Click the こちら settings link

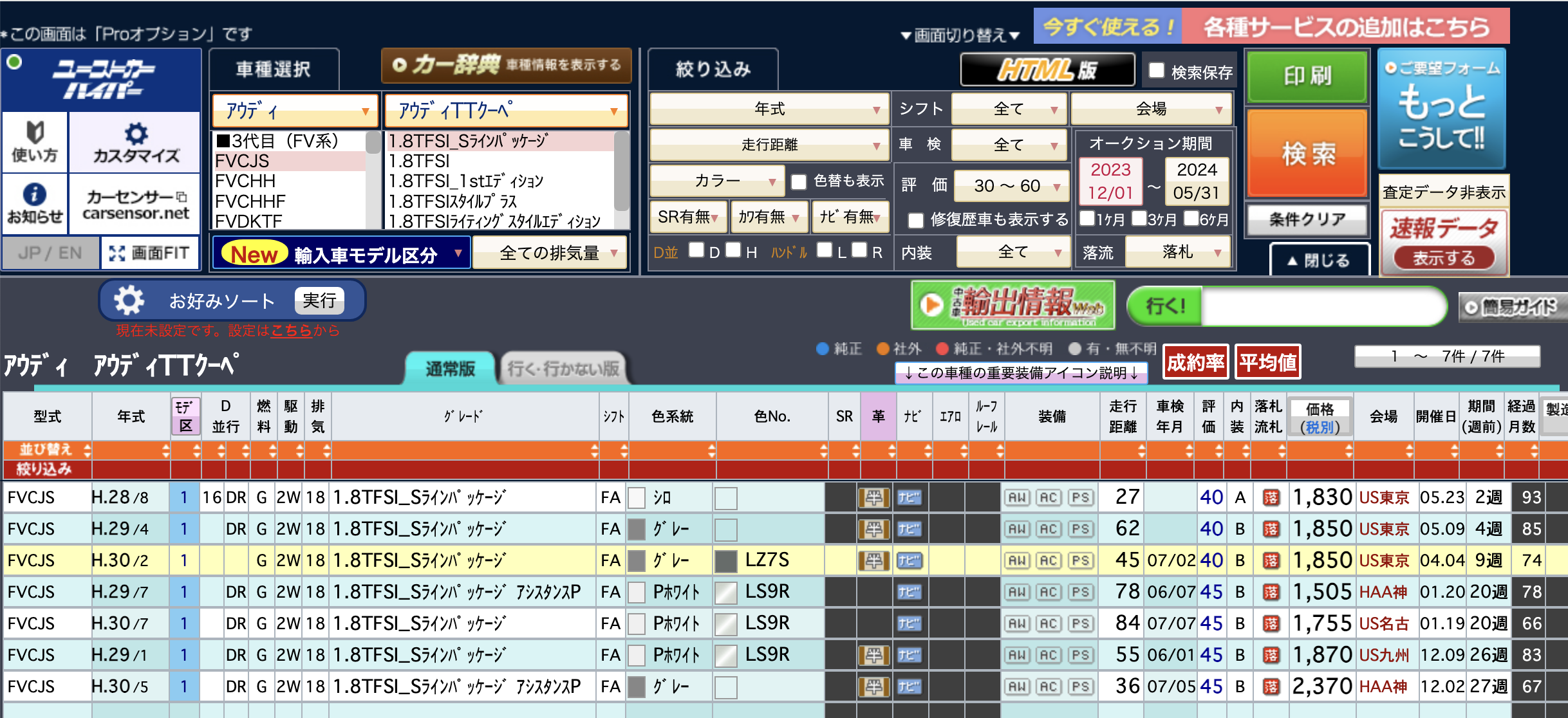[x=291, y=331]
